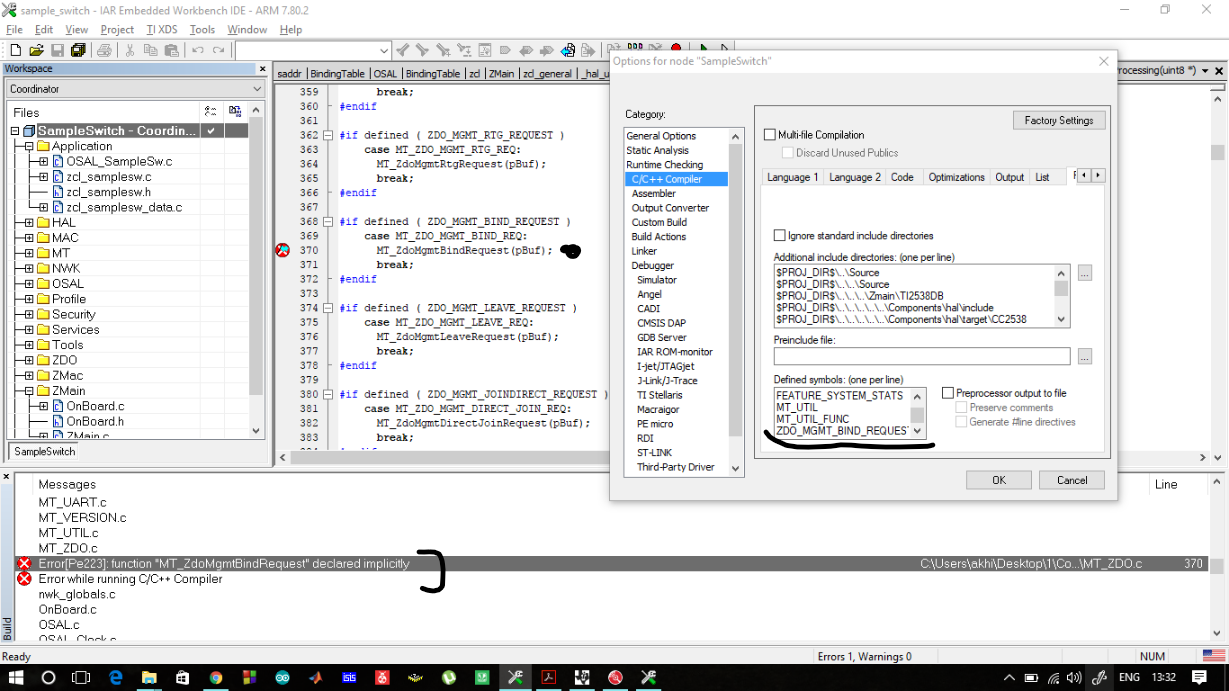Open the quick search combo box in toolbar
This screenshot has height=691, width=1229.
pos(313,50)
